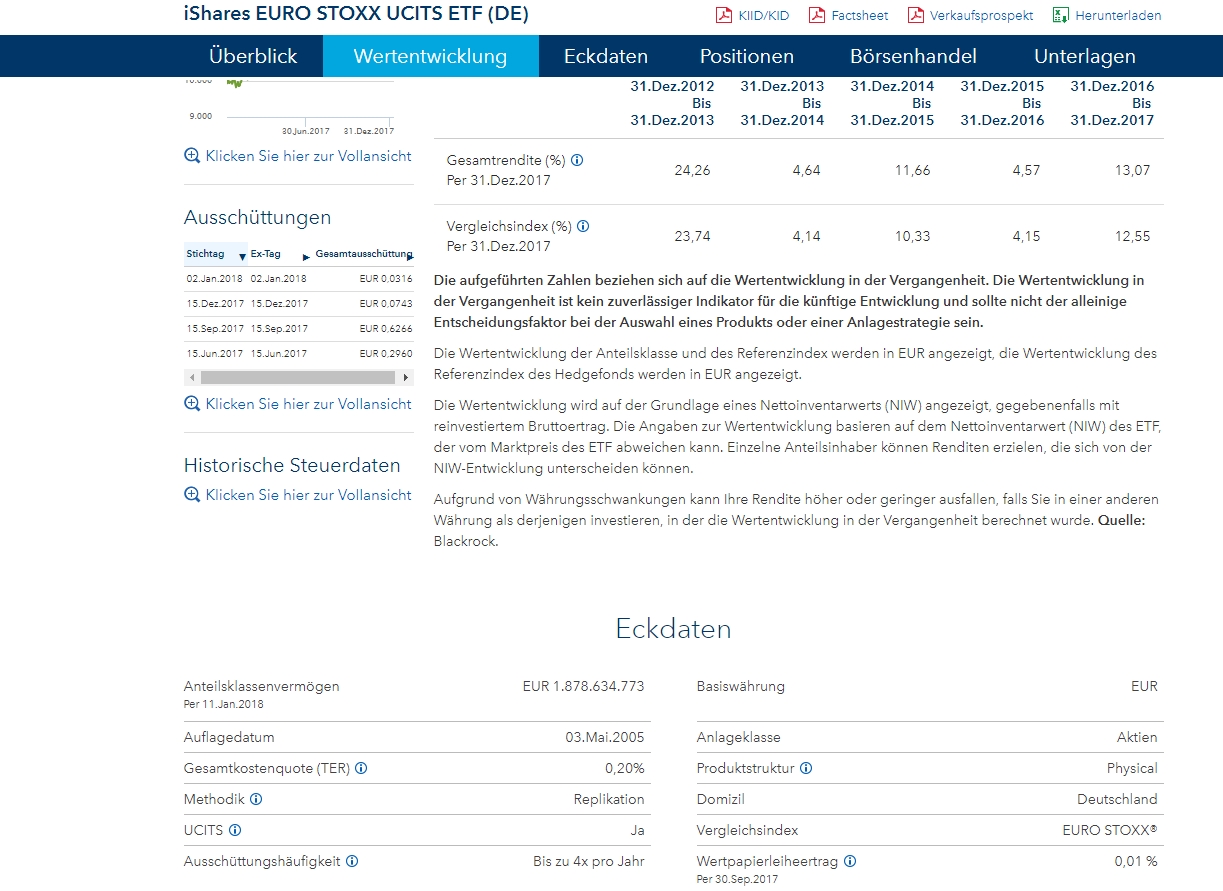Click the Eckdaten section heading
The image size is (1223, 891).
[x=674, y=629]
